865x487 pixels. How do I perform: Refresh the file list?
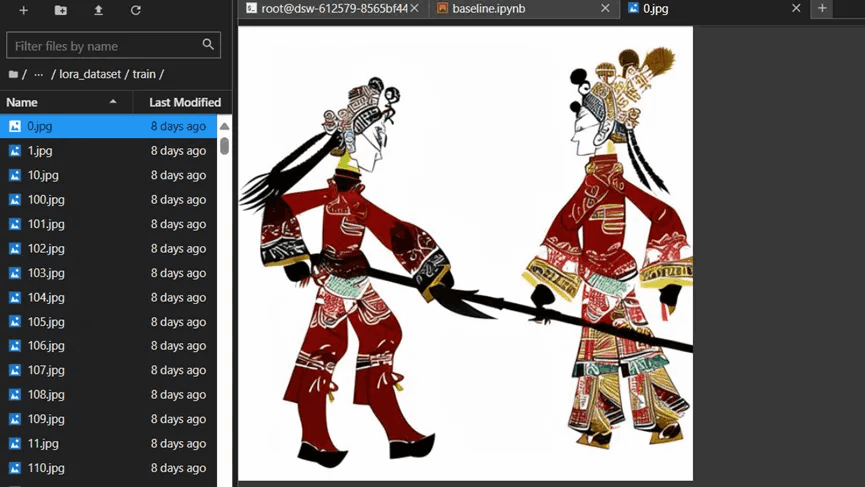pyautogui.click(x=136, y=10)
